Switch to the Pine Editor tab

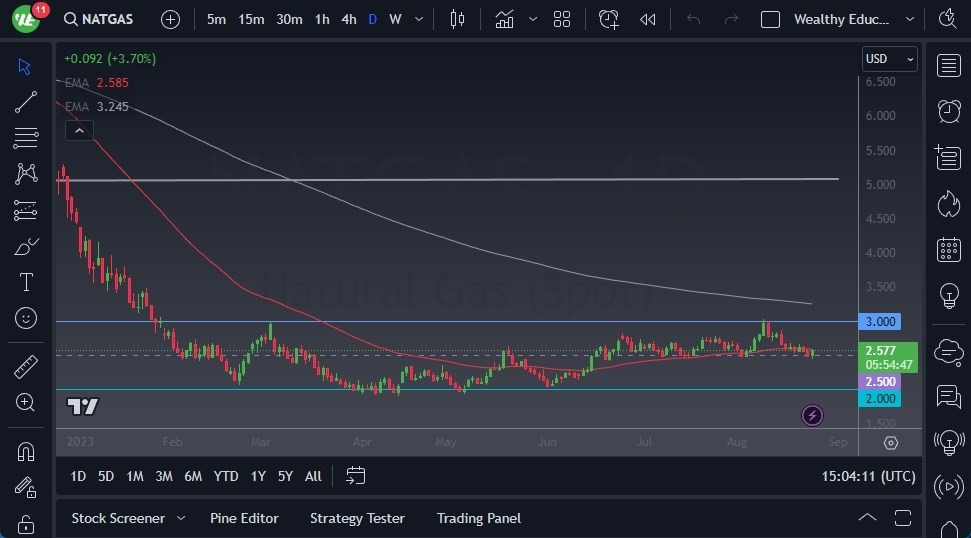(244, 518)
